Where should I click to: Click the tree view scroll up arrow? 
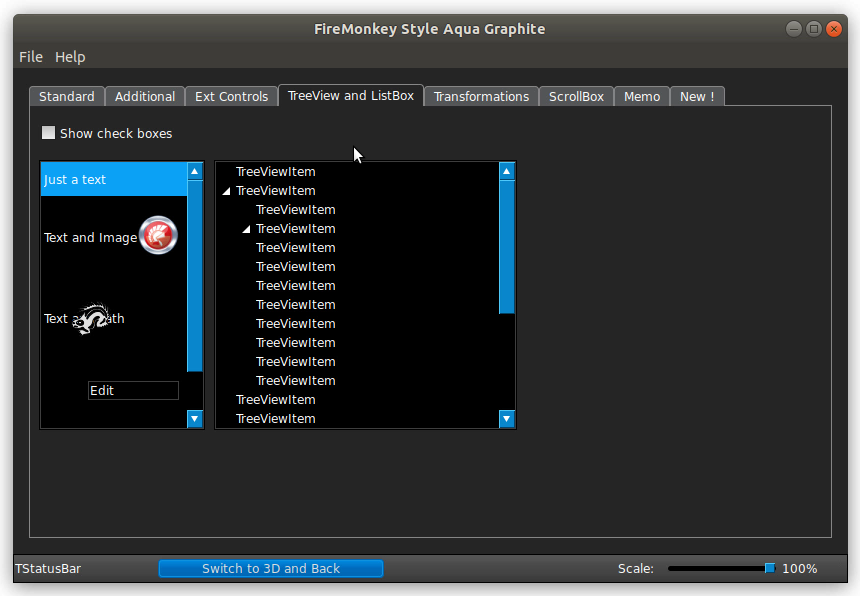point(507,172)
